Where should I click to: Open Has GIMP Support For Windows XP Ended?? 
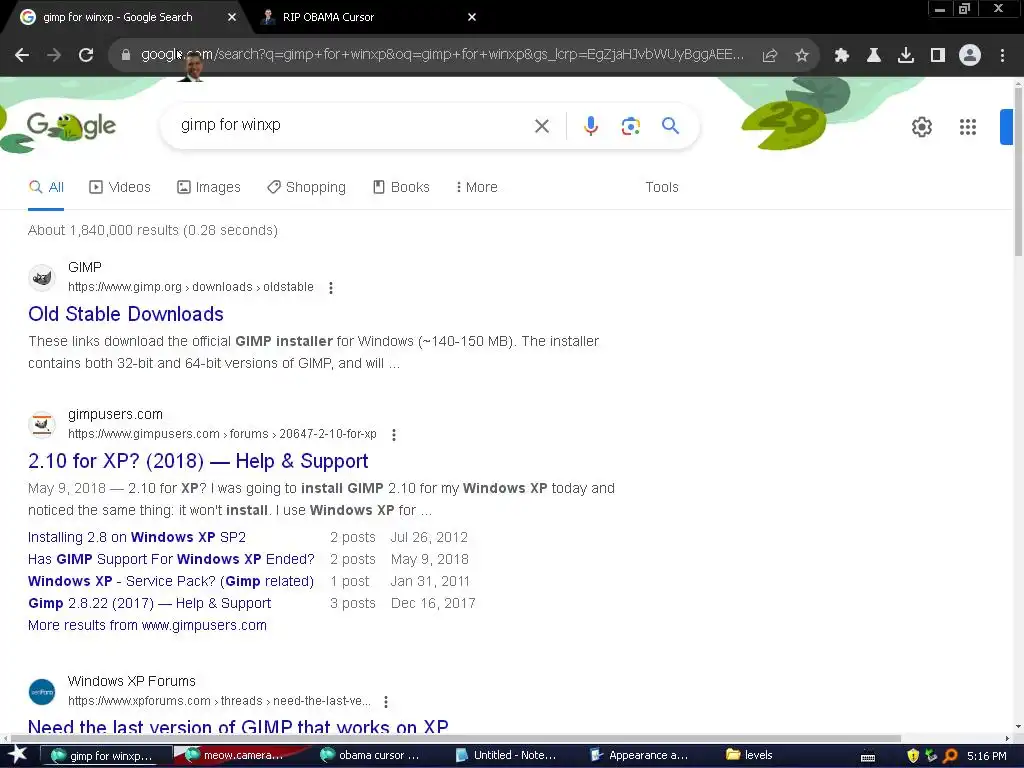[171, 560]
